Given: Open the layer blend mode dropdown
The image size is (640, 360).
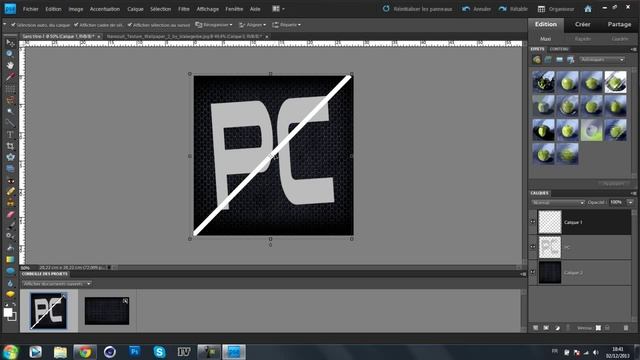Looking at the screenshot, I should [558, 202].
